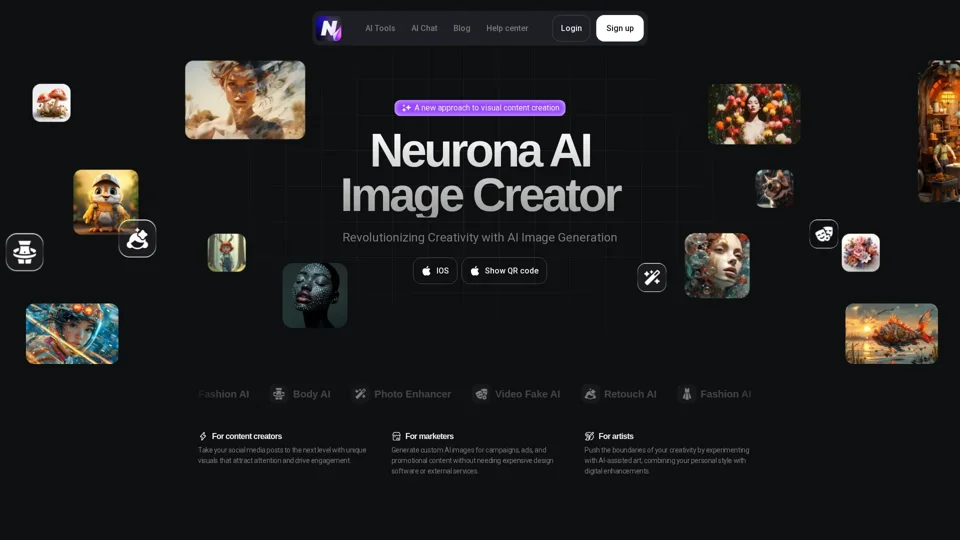Viewport: 960px width, 540px height.
Task: Click the Video Fake AI masks icon in carousel
Action: pos(481,394)
